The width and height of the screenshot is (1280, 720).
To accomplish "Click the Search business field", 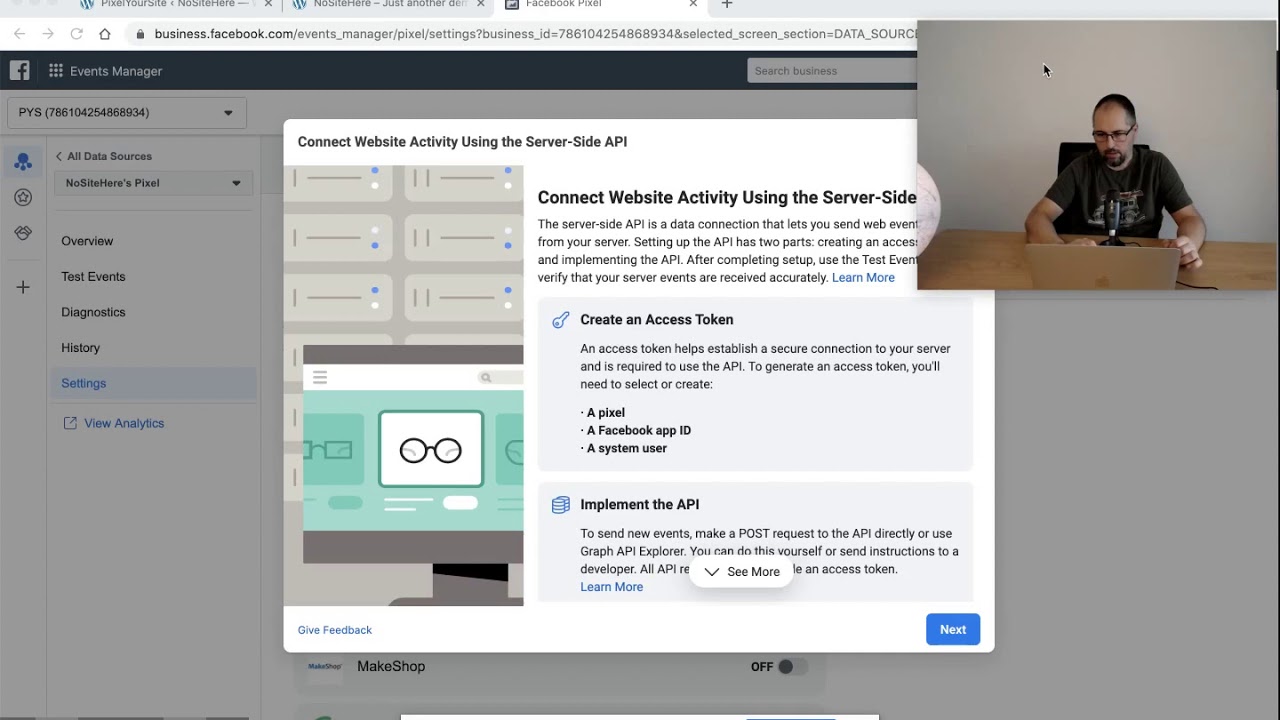I will click(x=832, y=71).
